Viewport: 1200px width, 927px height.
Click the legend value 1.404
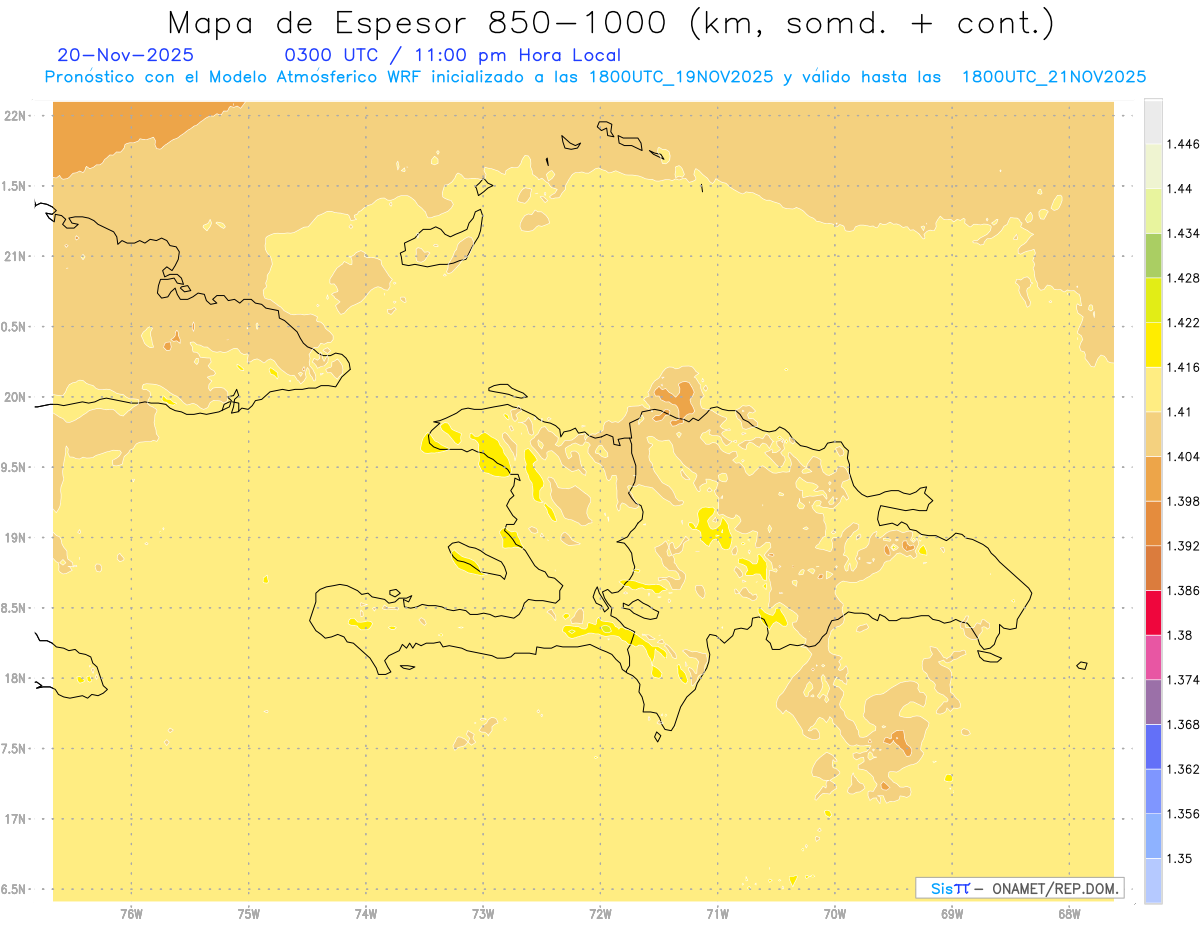(1183, 456)
